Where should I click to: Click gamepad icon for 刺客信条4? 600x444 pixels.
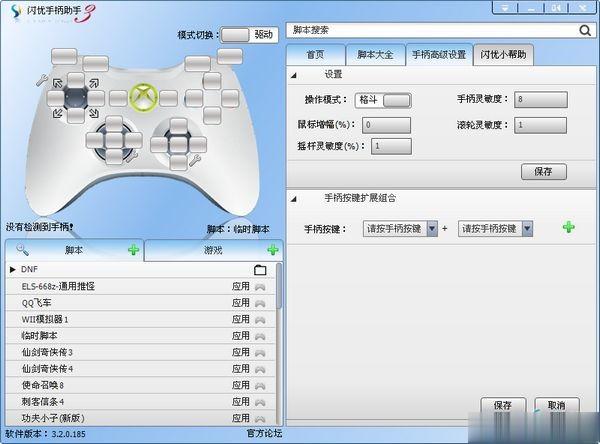click(x=260, y=402)
